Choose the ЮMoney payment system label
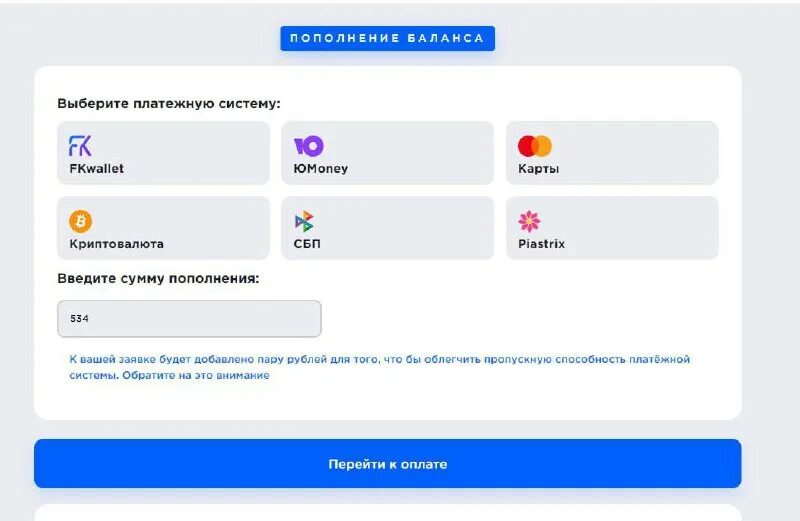Viewport: 800px width, 521px height. [320, 168]
